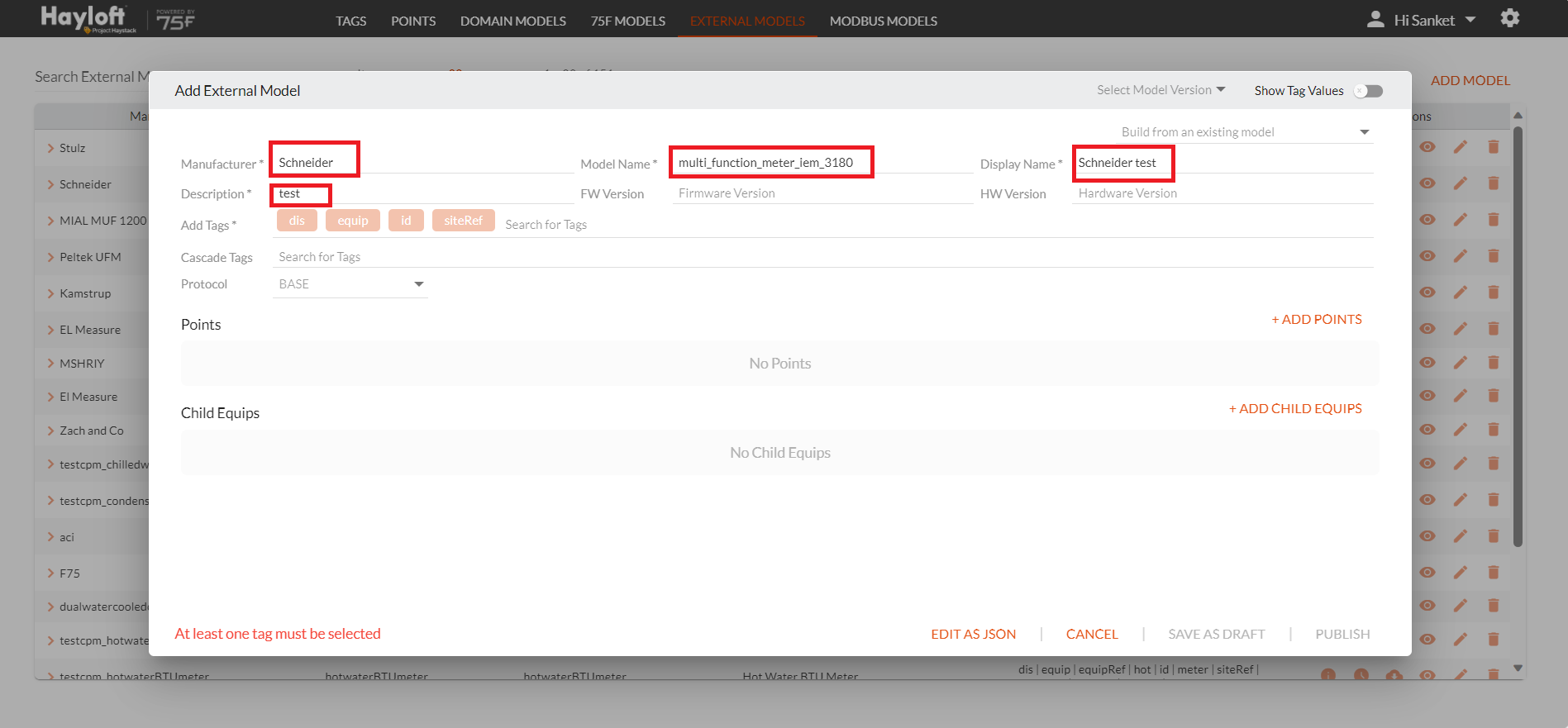Switch to the TAGS tab
The image size is (1568, 728).
tap(350, 21)
